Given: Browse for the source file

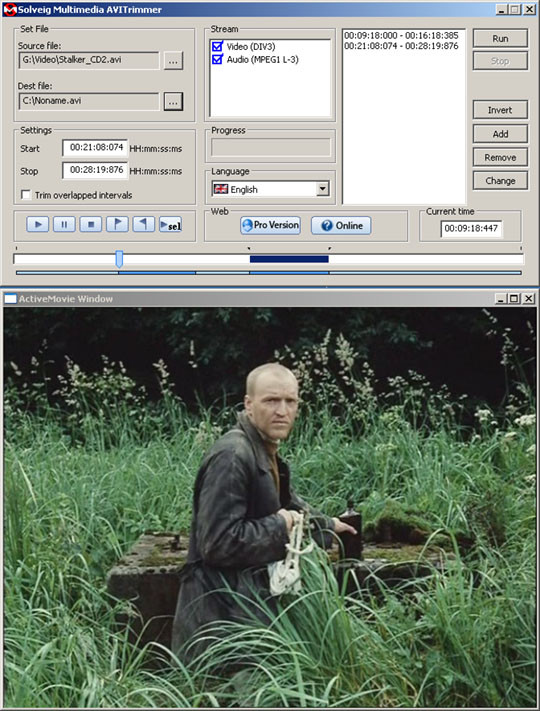Looking at the screenshot, I should click(x=173, y=60).
